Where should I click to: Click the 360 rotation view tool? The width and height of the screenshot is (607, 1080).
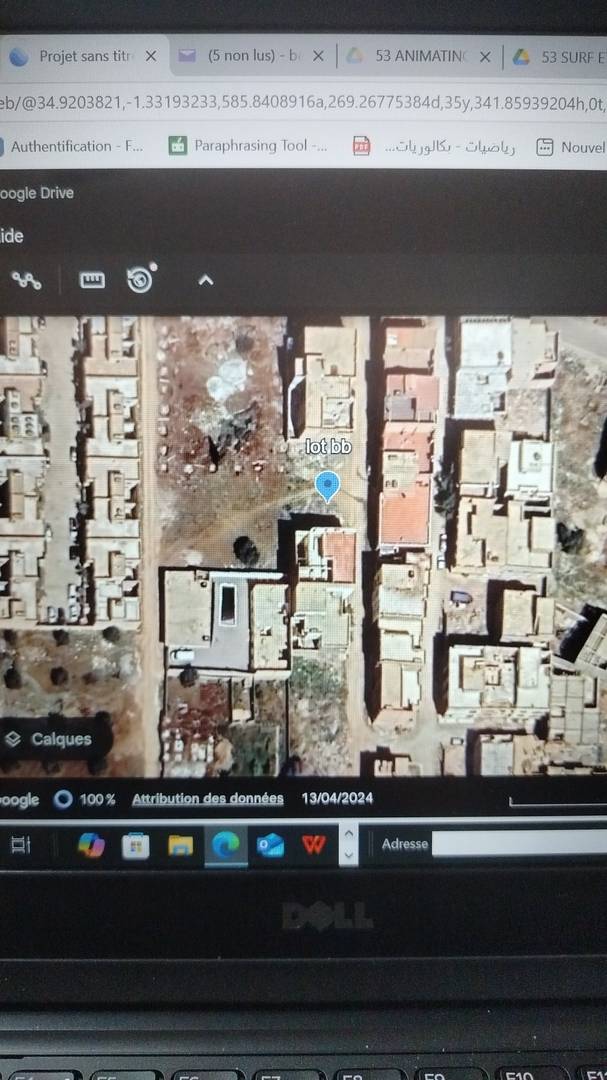pos(141,279)
